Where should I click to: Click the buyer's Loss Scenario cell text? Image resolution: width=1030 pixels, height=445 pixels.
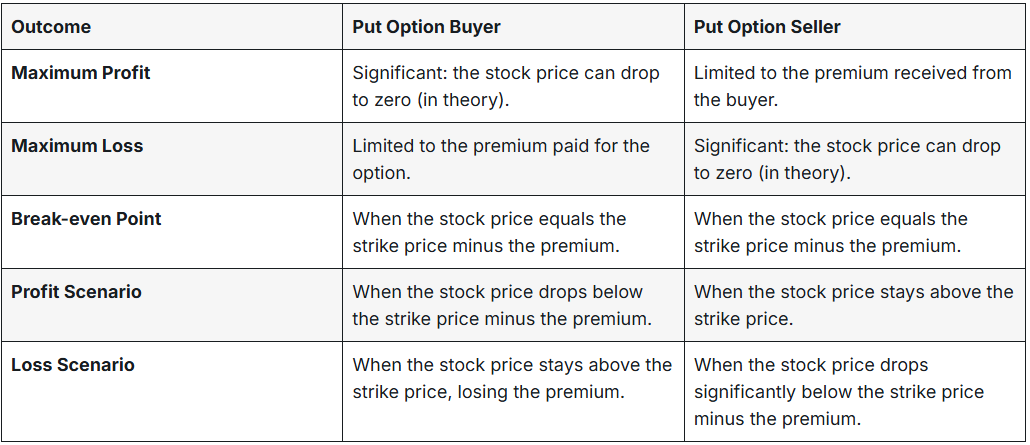(511, 378)
